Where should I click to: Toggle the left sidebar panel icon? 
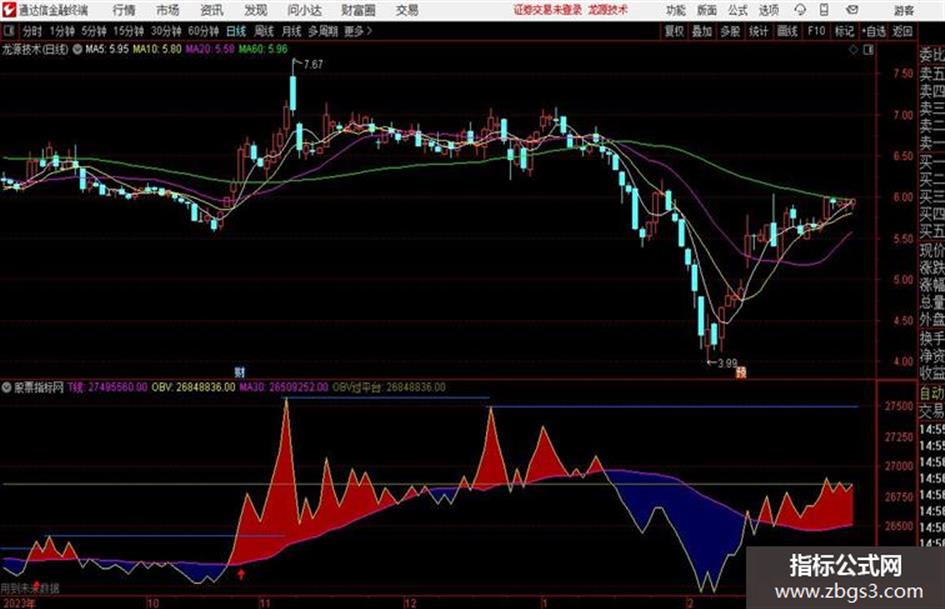[x=9, y=31]
